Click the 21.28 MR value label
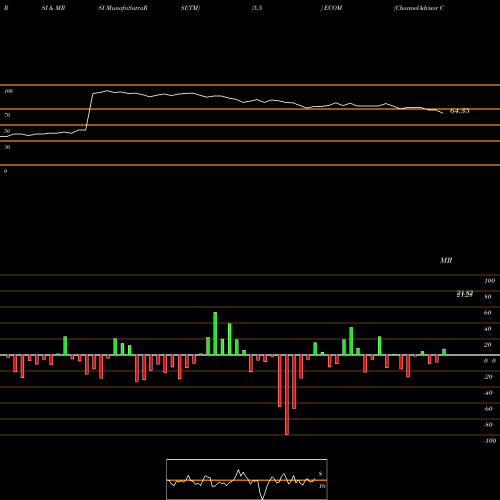The image size is (500, 500). pos(465,294)
